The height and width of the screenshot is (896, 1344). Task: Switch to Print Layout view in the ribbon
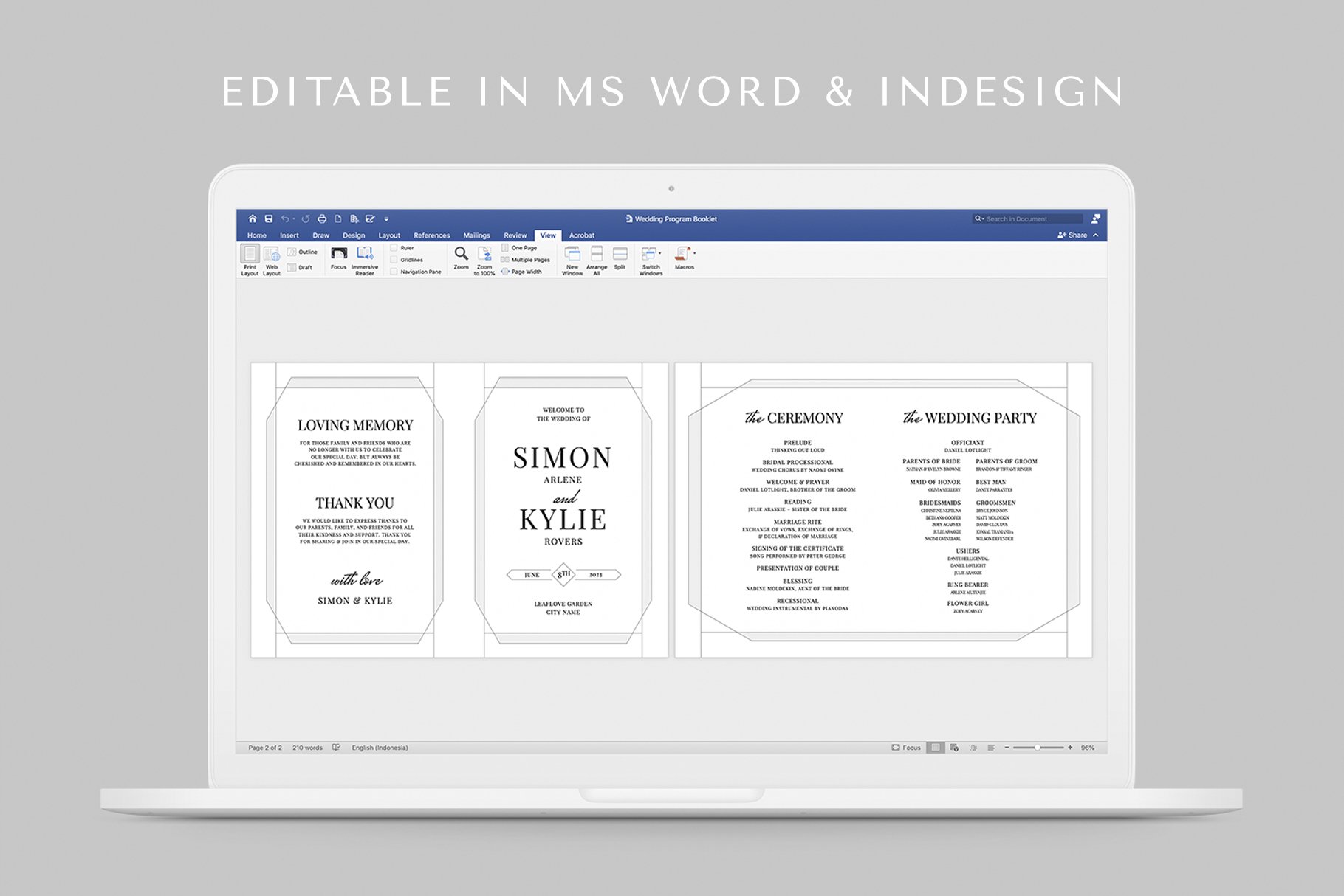coord(250,260)
